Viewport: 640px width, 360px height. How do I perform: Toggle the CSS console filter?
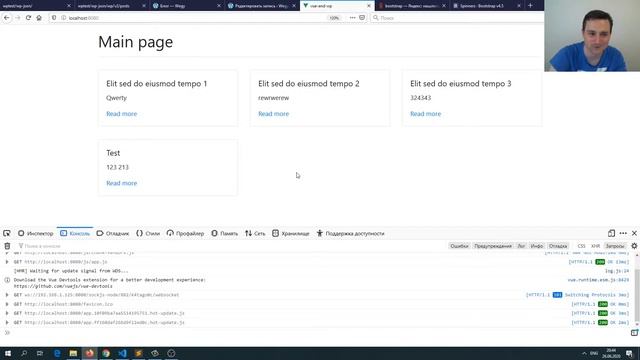(x=581, y=246)
